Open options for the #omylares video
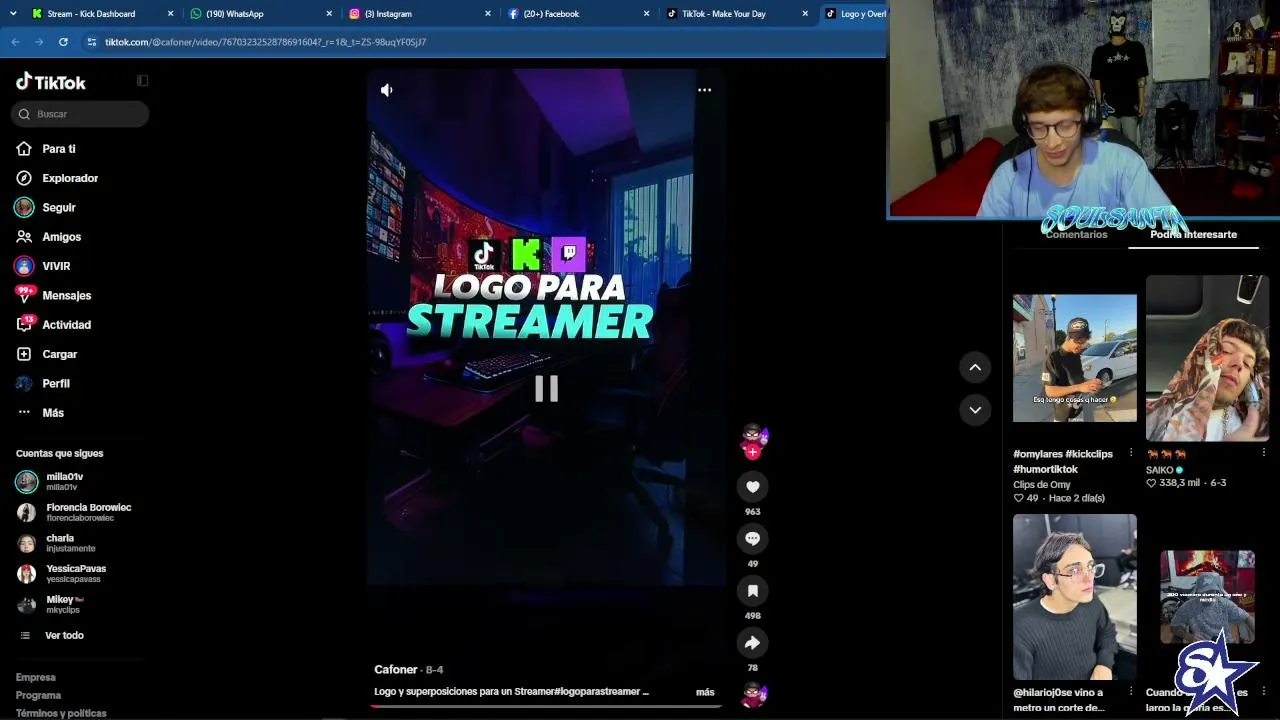Screen dimensions: 1280x720 tap(1131, 453)
